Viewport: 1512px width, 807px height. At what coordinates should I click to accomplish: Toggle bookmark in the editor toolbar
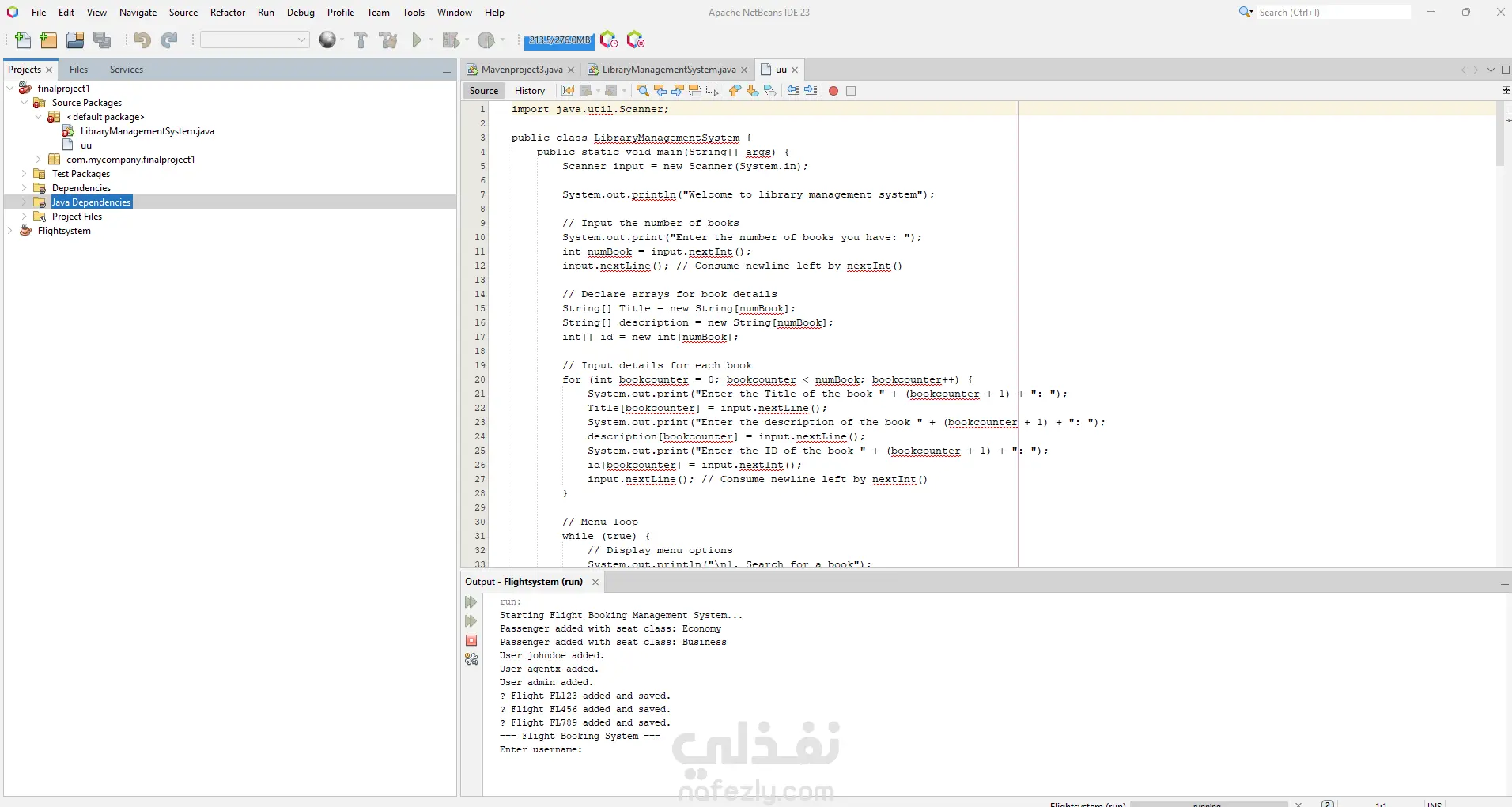click(769, 91)
